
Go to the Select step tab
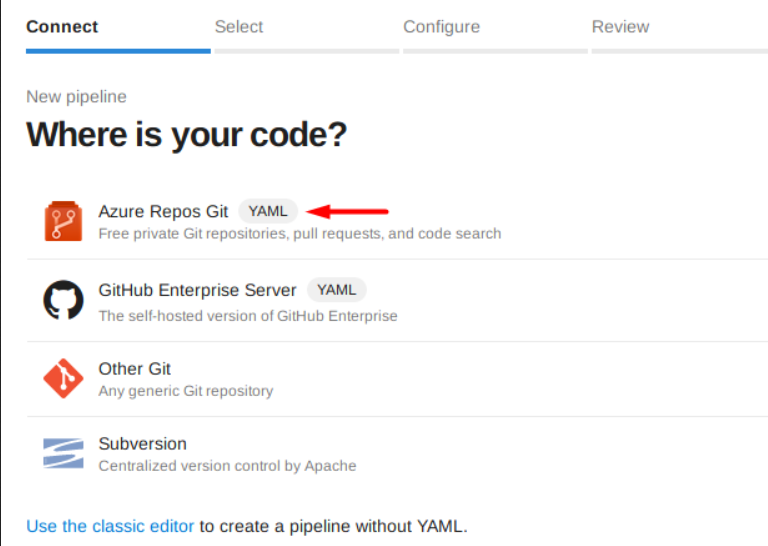point(239,27)
